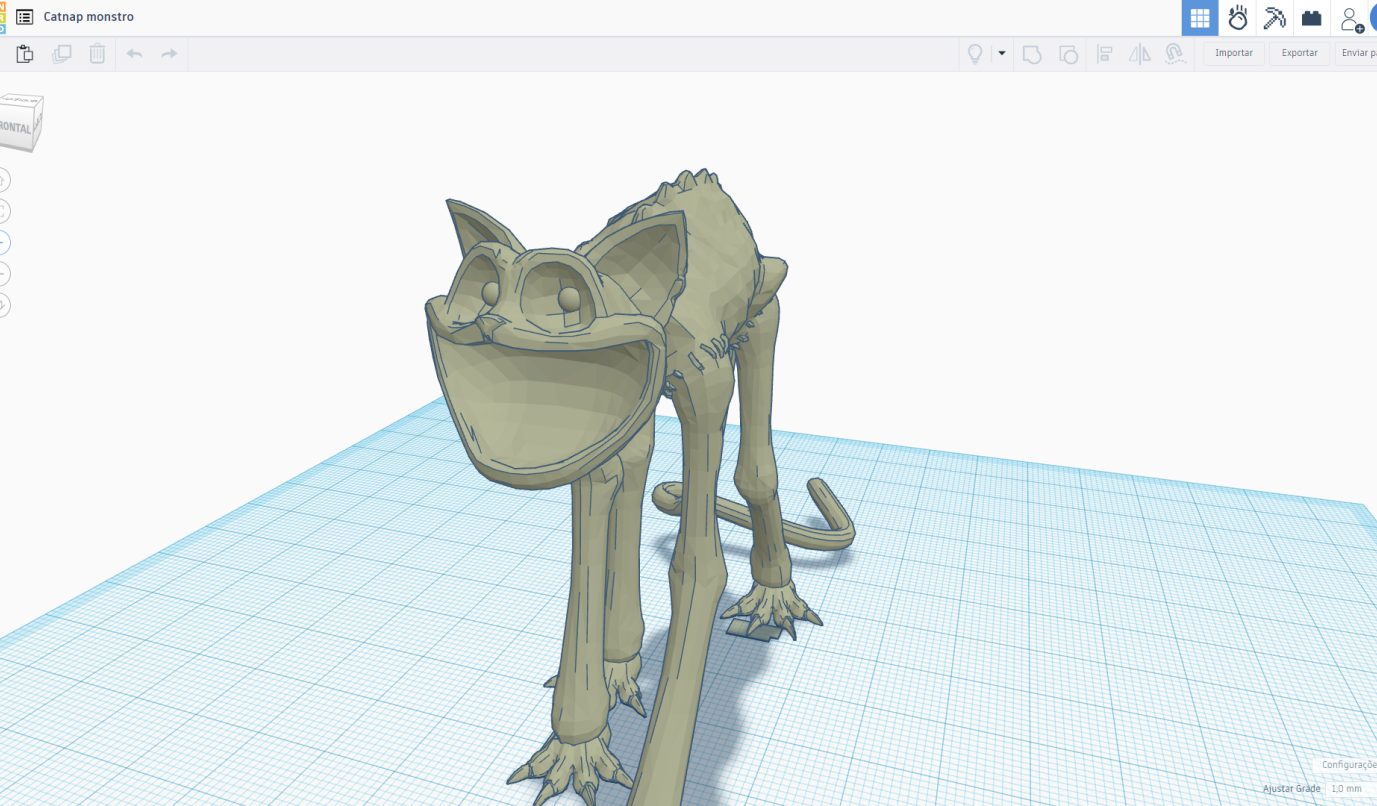Open the Bricks lego mode
Screen dimensions: 1377x806
[1311, 18]
